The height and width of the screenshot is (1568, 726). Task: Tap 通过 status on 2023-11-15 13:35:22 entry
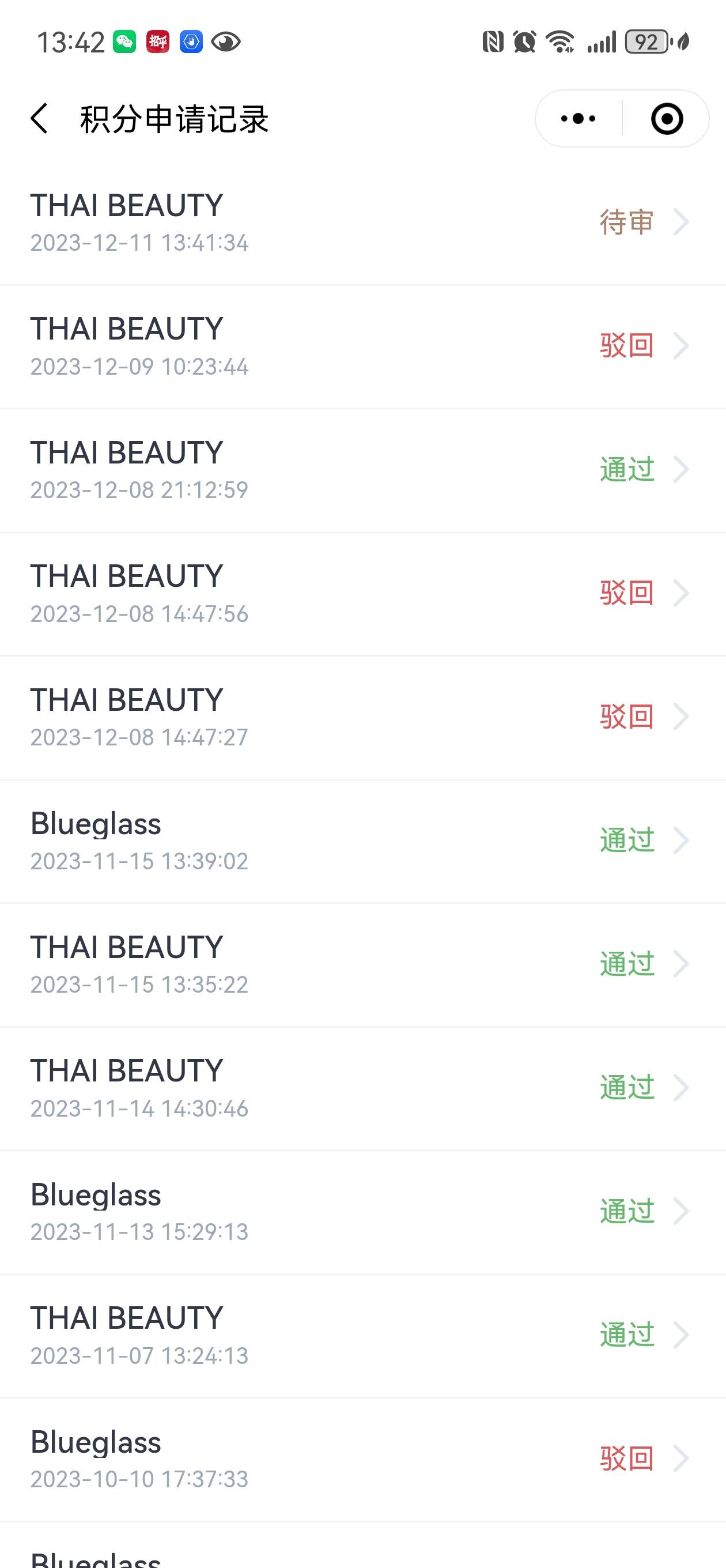(627, 964)
